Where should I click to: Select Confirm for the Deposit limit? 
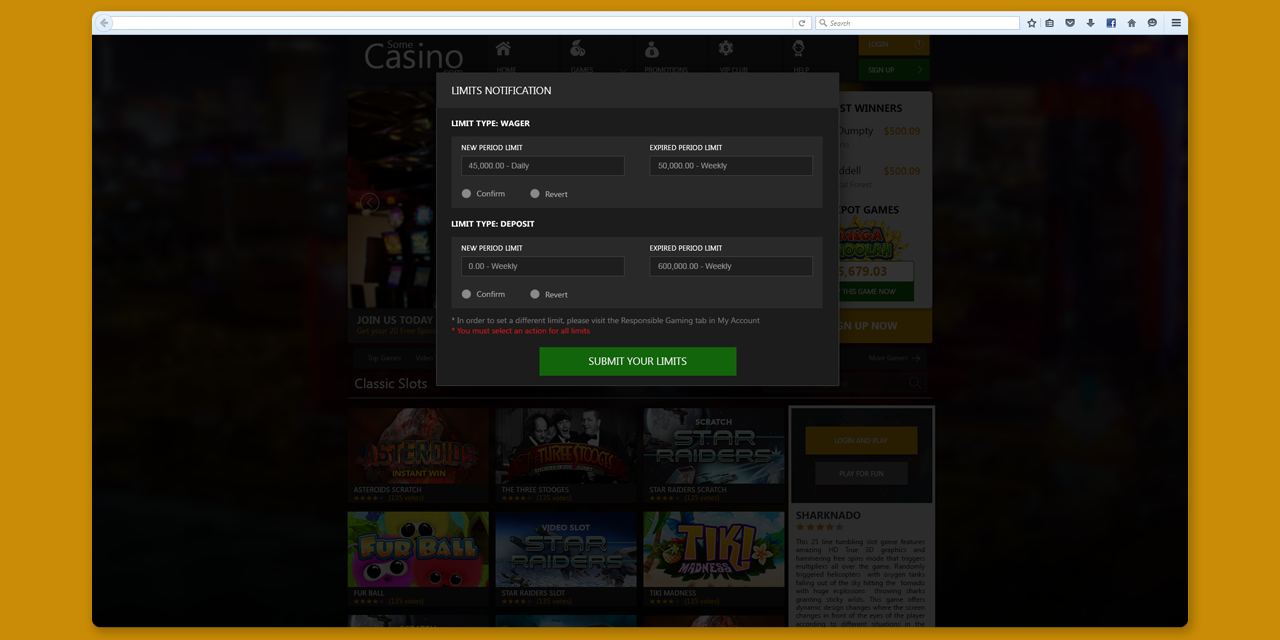pos(466,294)
